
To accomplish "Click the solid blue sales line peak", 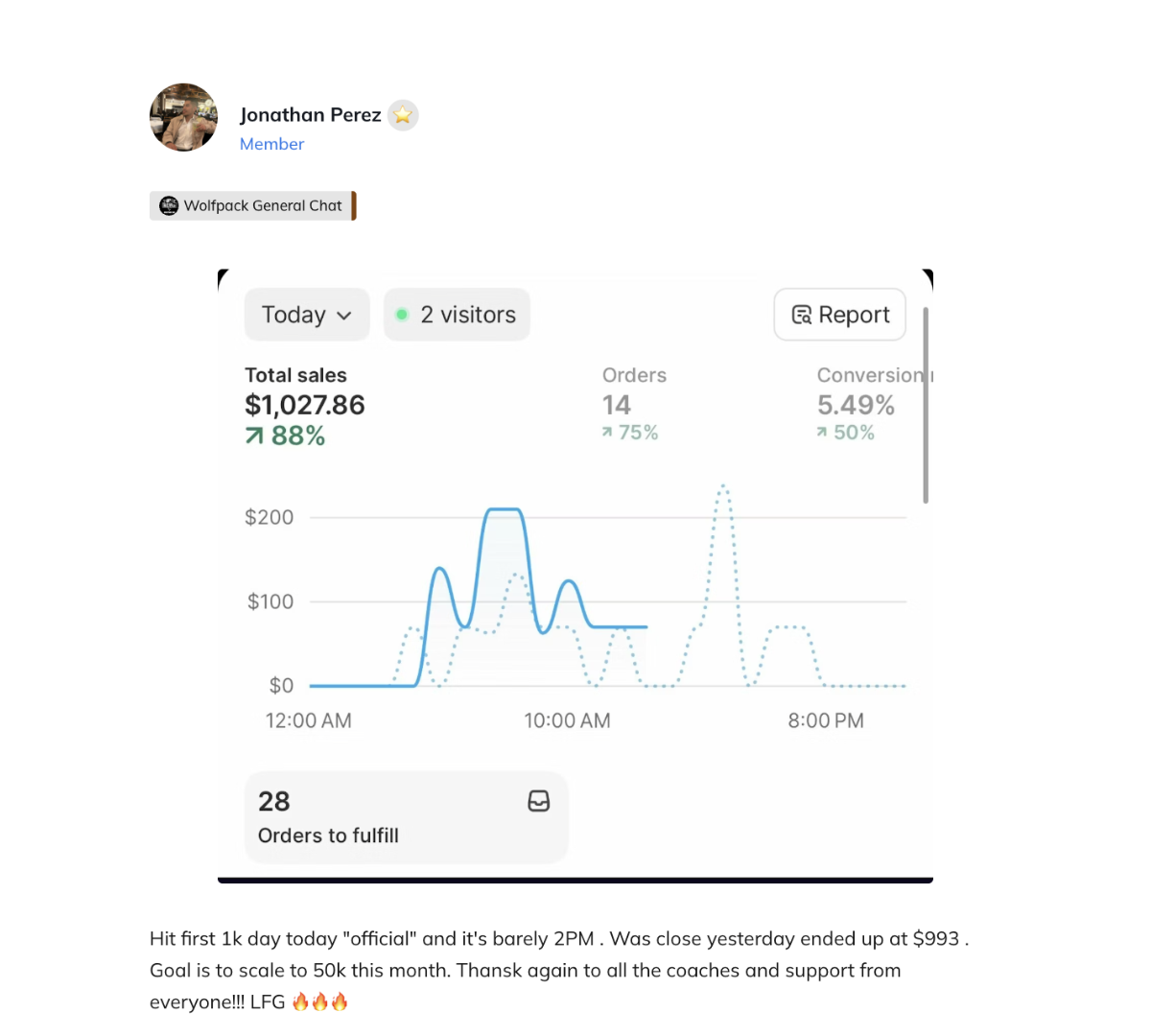I will click(x=504, y=509).
